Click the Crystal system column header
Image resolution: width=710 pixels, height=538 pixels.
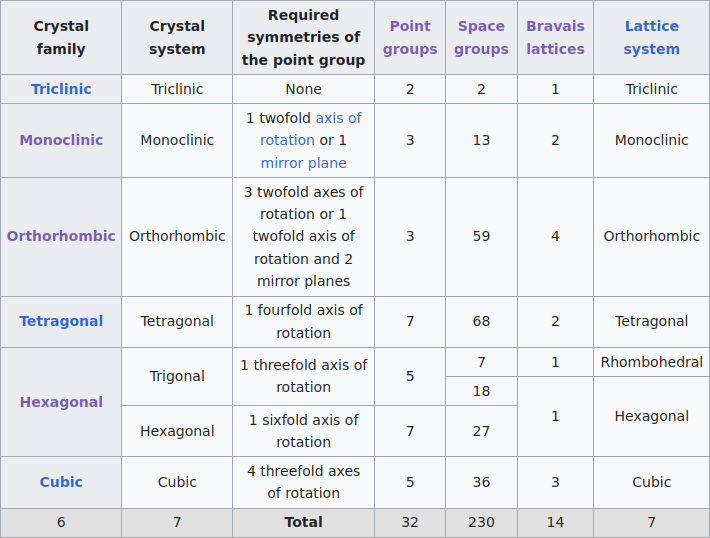[x=177, y=37]
